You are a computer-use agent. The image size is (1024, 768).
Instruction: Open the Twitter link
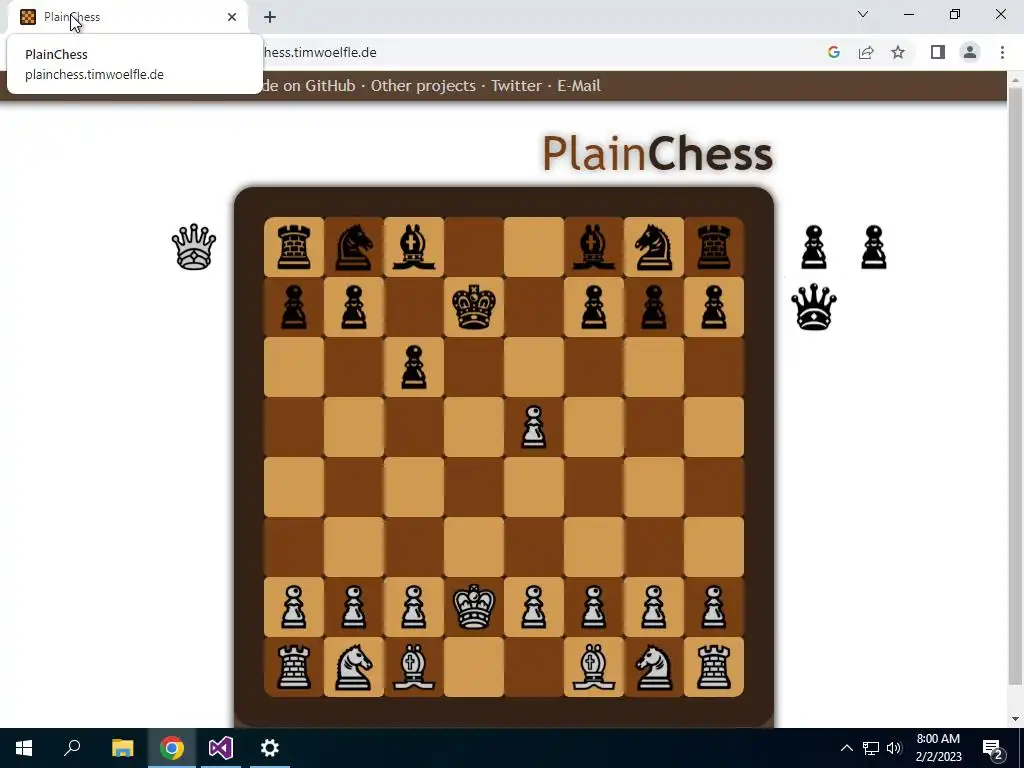coord(516,86)
